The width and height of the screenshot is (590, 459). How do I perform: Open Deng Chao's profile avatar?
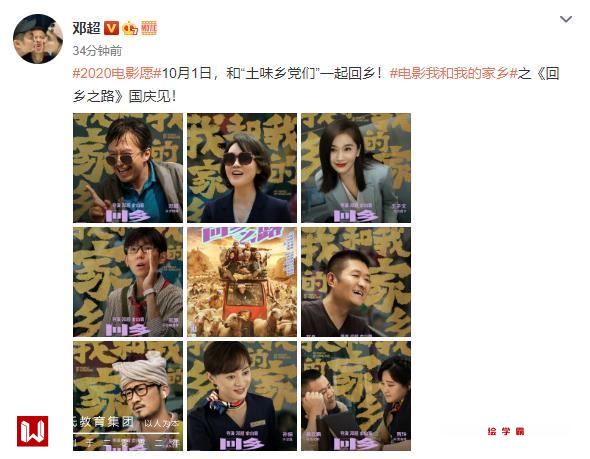(x=38, y=39)
